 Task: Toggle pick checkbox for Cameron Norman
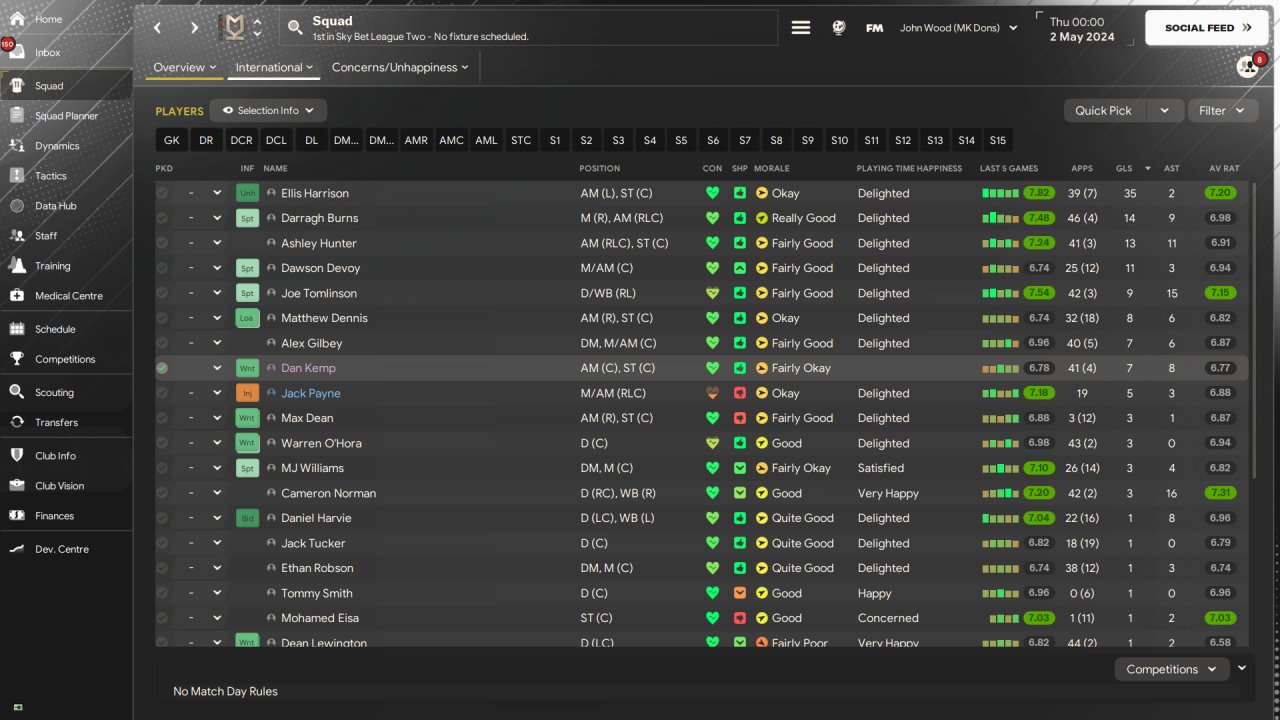coord(162,493)
